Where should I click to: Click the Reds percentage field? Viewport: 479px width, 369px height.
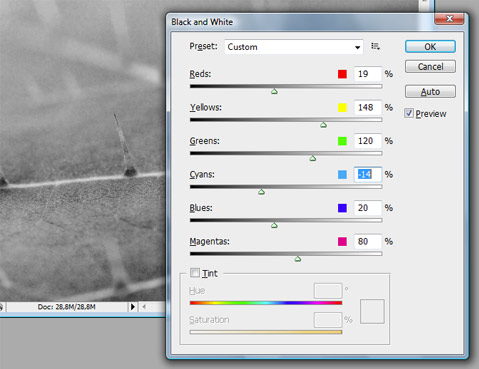click(x=368, y=74)
